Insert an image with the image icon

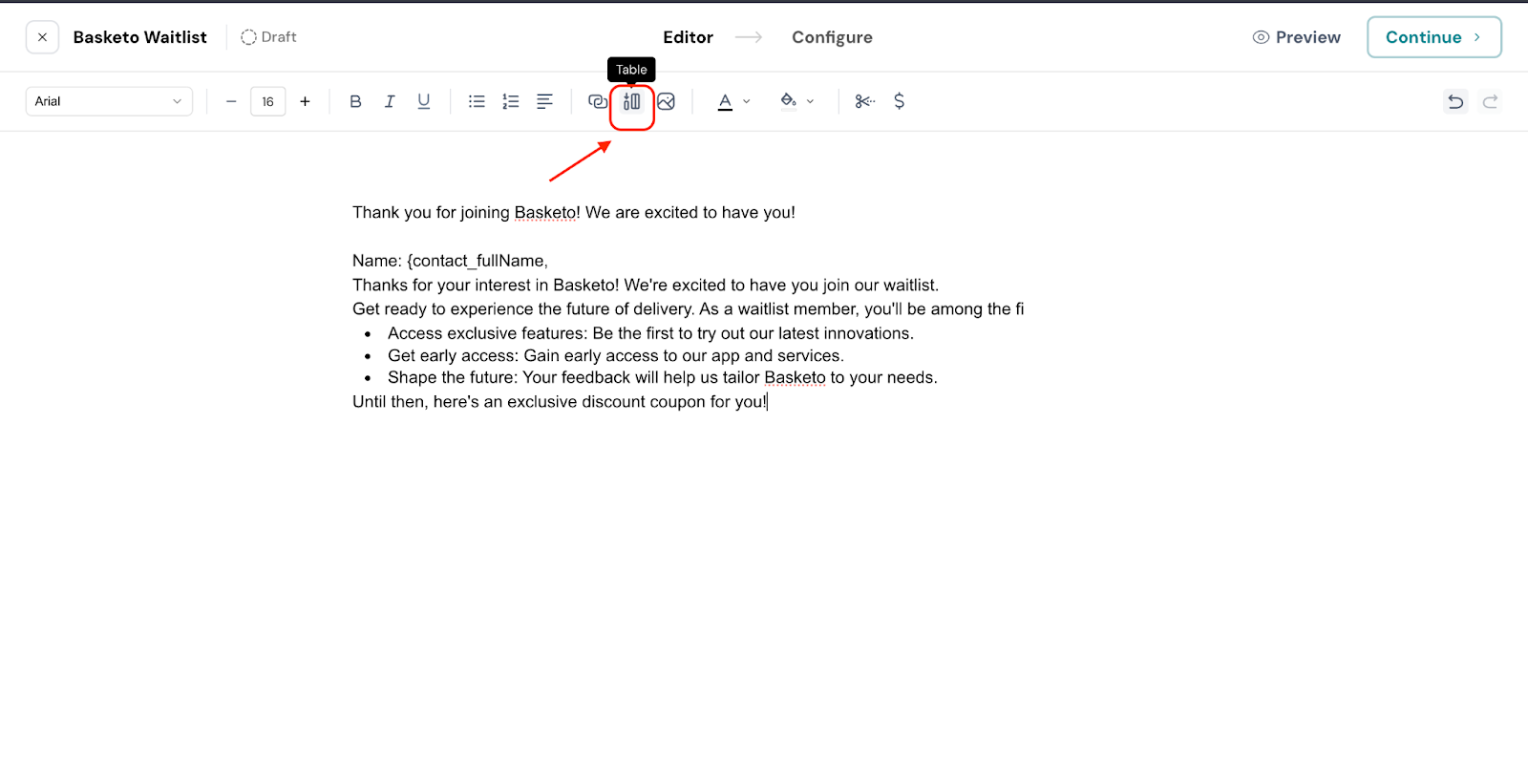coord(667,101)
